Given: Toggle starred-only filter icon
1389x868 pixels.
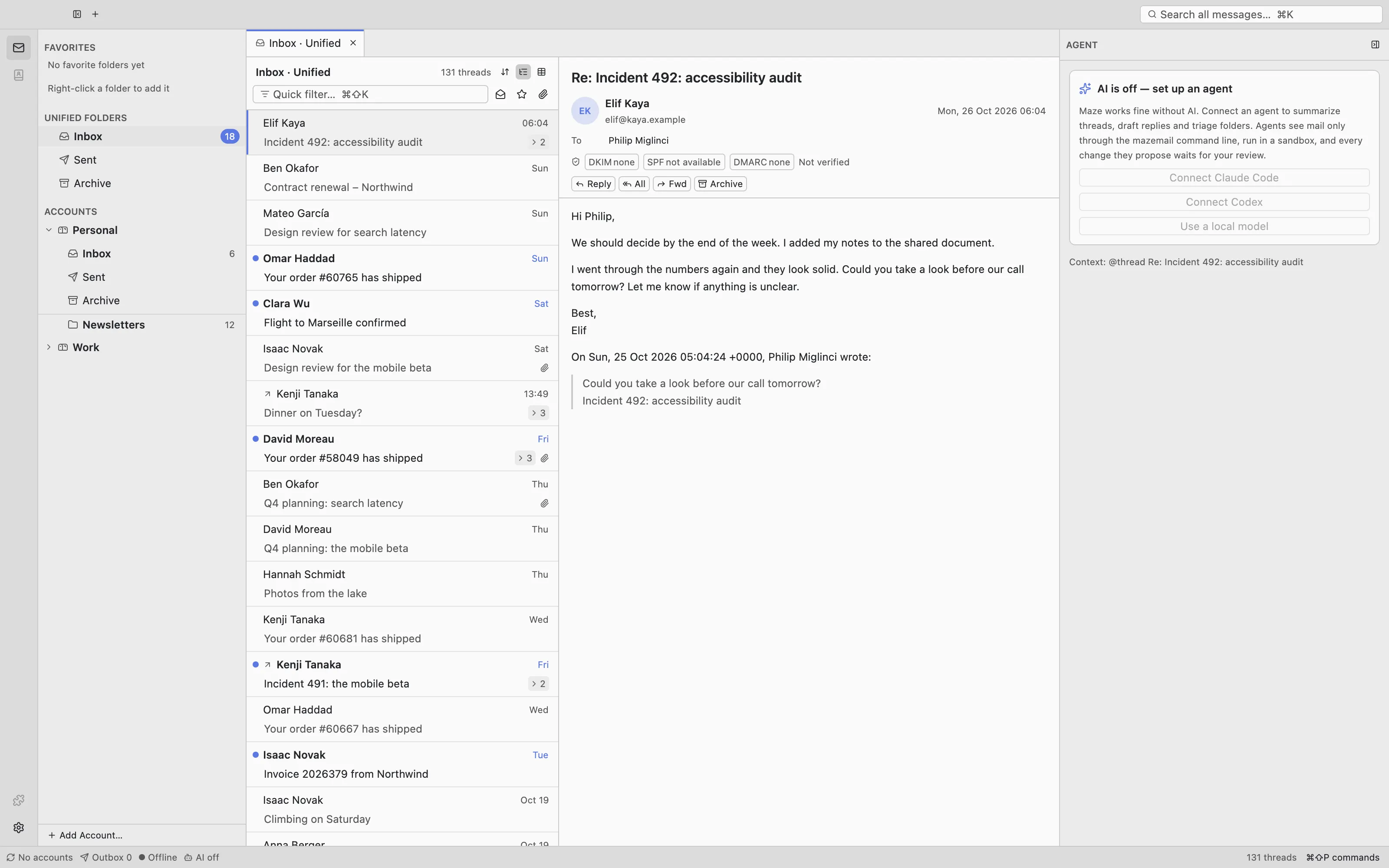Looking at the screenshot, I should point(522,94).
